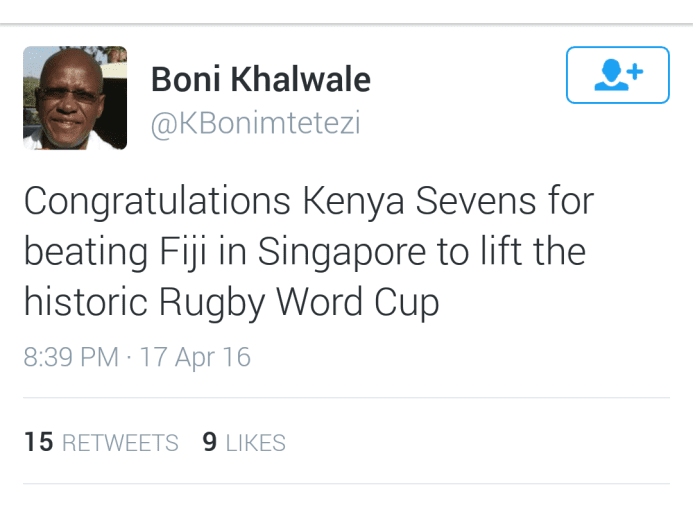Click the word Singapore in the tweet
The width and height of the screenshot is (693, 510).
[342, 252]
